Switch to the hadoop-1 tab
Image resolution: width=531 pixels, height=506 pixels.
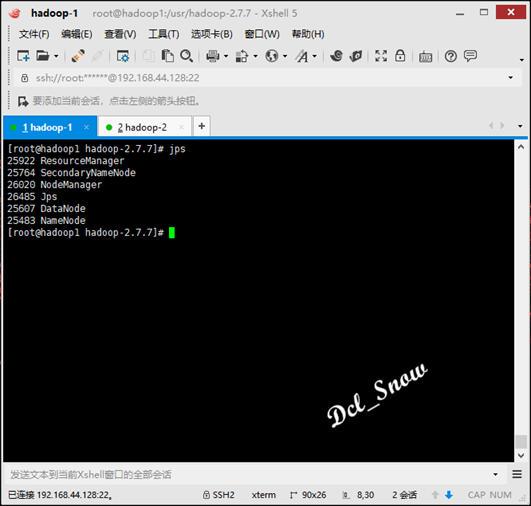50,127
